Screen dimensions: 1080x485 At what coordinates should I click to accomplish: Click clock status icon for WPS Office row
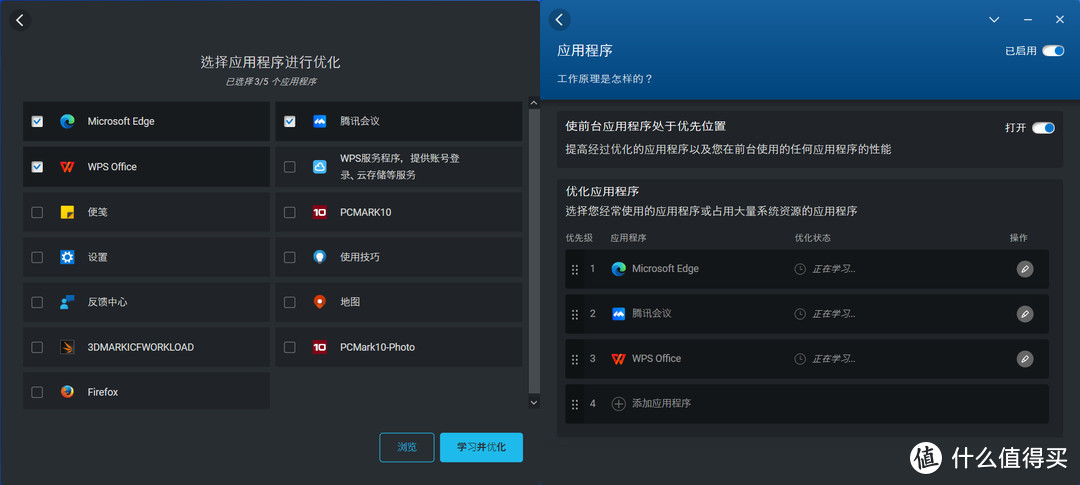coord(800,359)
